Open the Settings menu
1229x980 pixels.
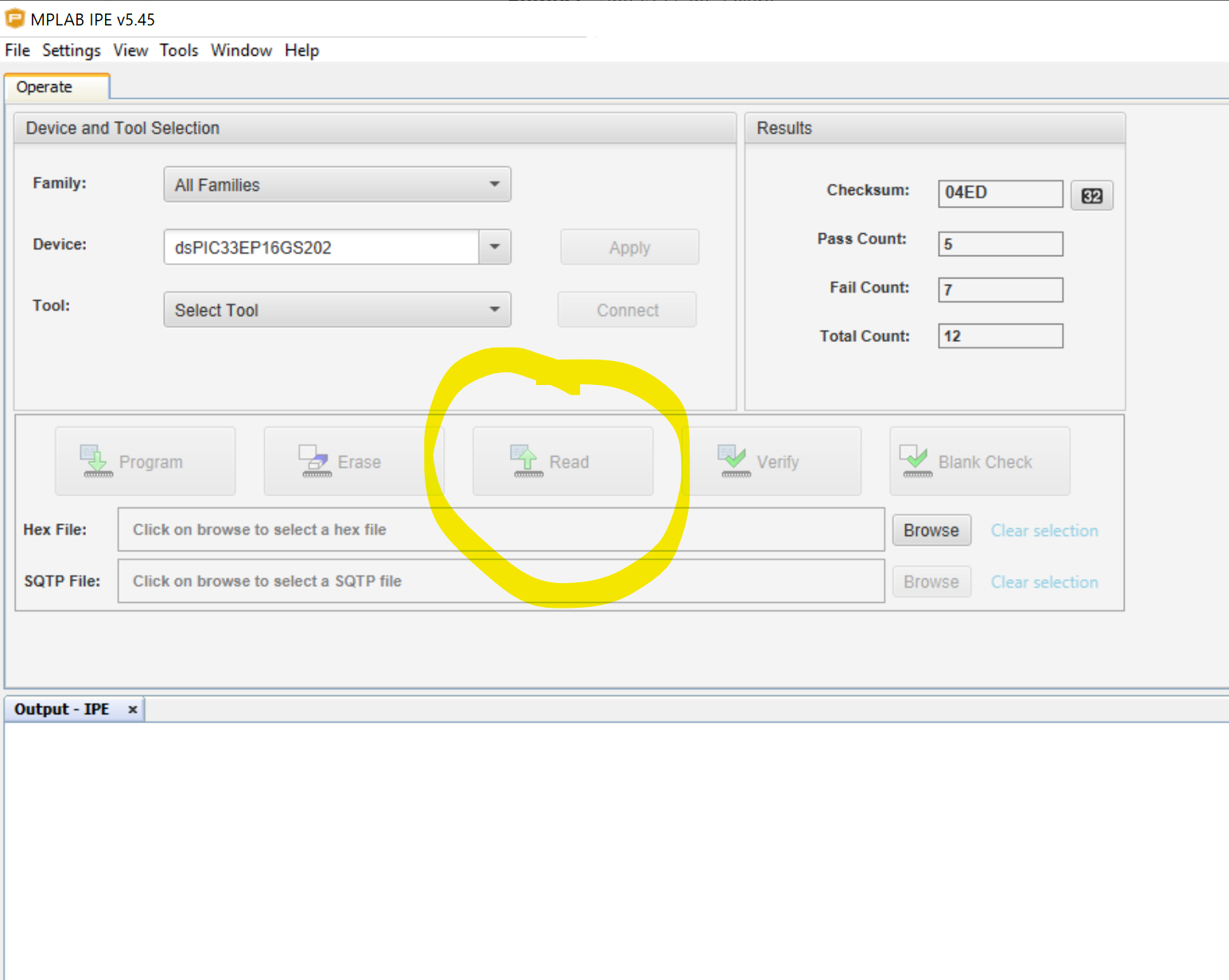click(72, 50)
